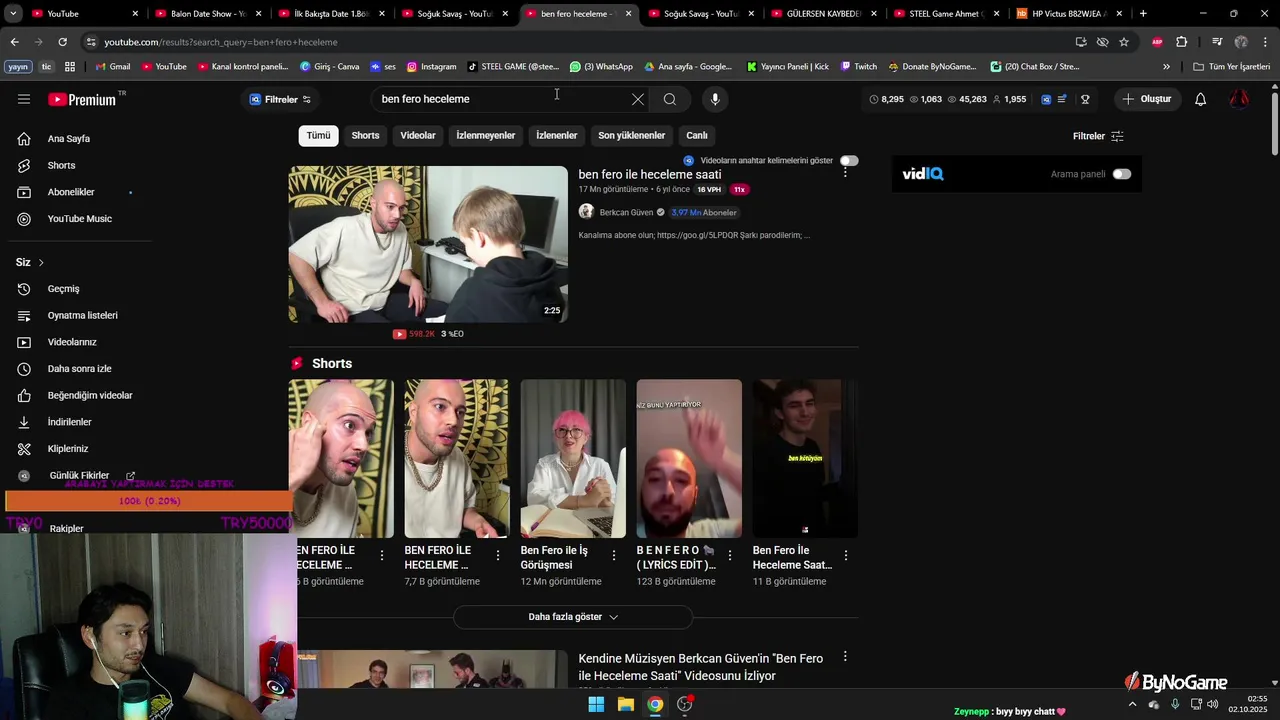The height and width of the screenshot is (720, 1280).
Task: Bookmark this page with the star icon
Action: pos(1124,42)
